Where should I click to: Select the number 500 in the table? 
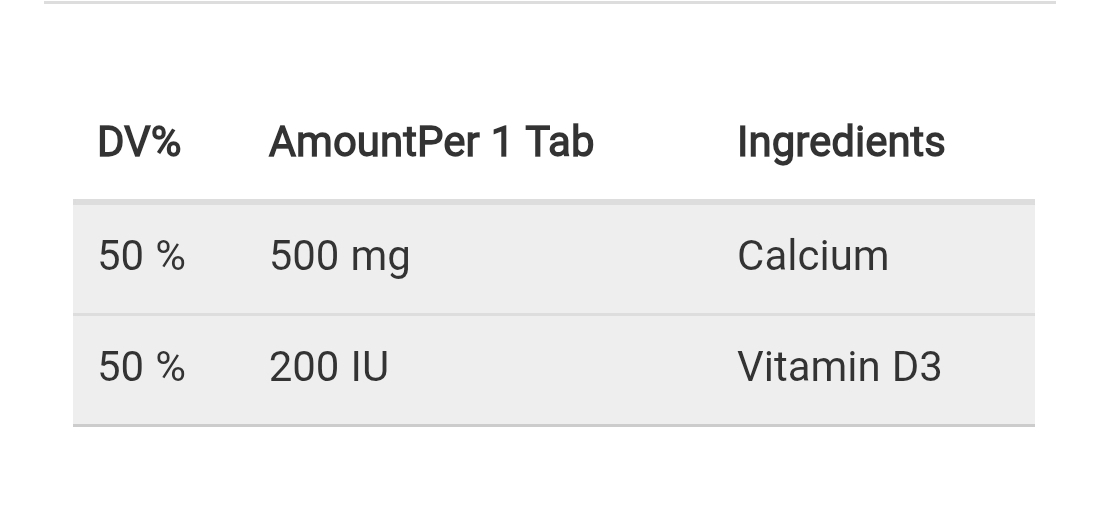304,256
